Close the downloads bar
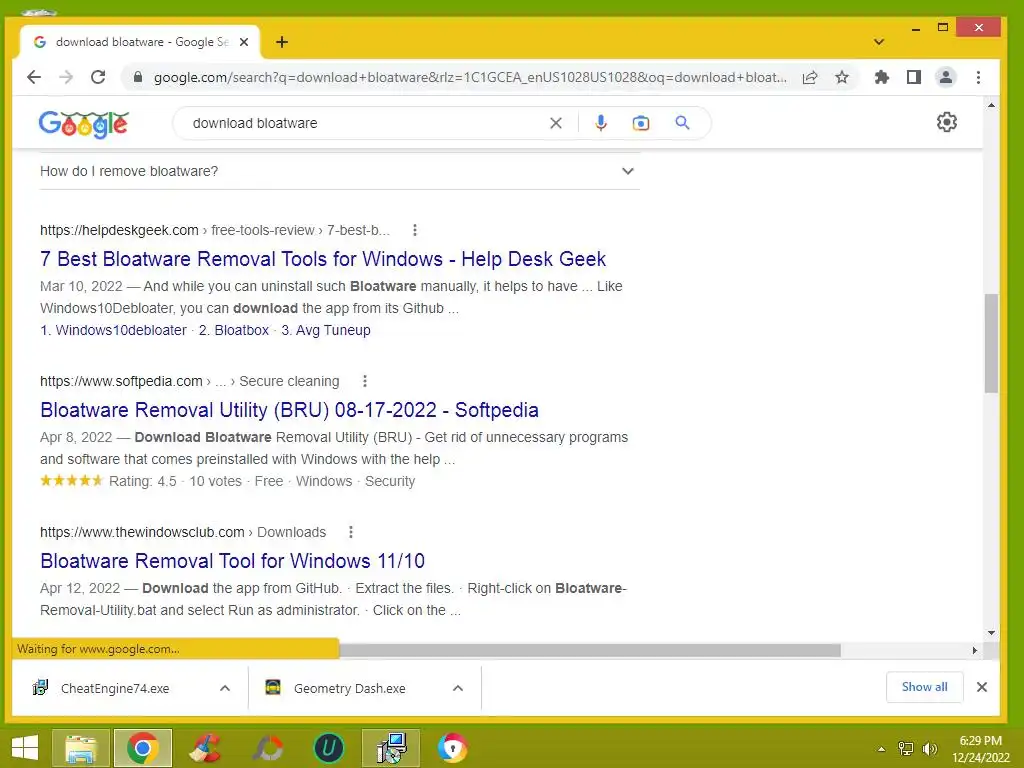Screen dimensions: 1024x768 [x=982, y=686]
